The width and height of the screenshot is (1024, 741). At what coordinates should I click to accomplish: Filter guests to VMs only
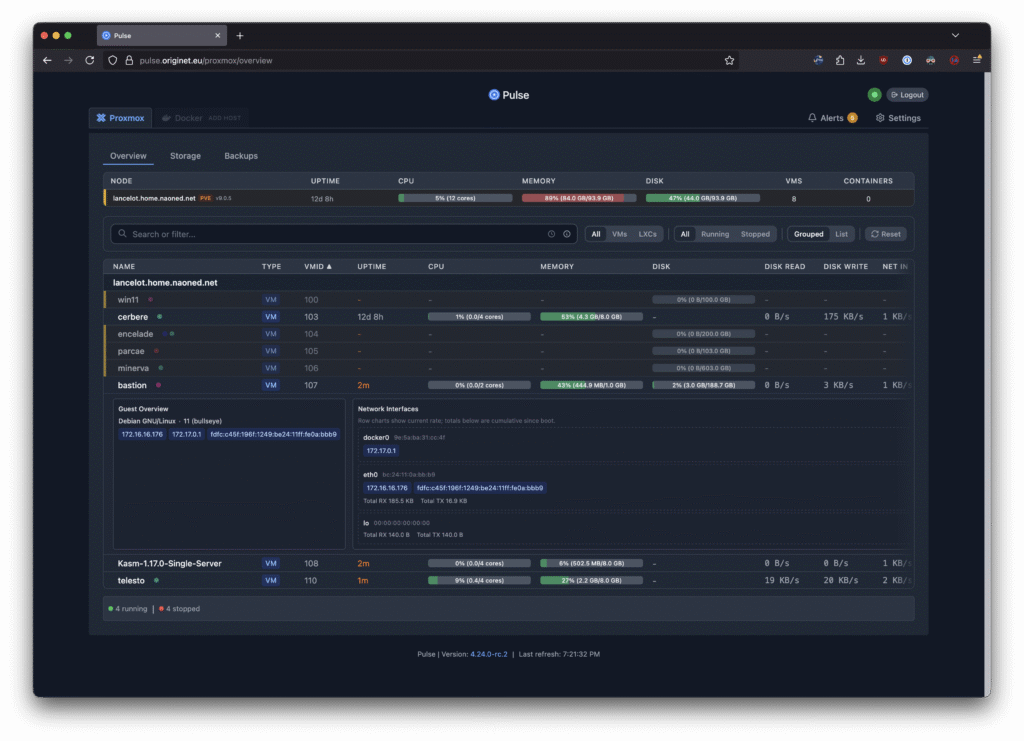click(619, 234)
